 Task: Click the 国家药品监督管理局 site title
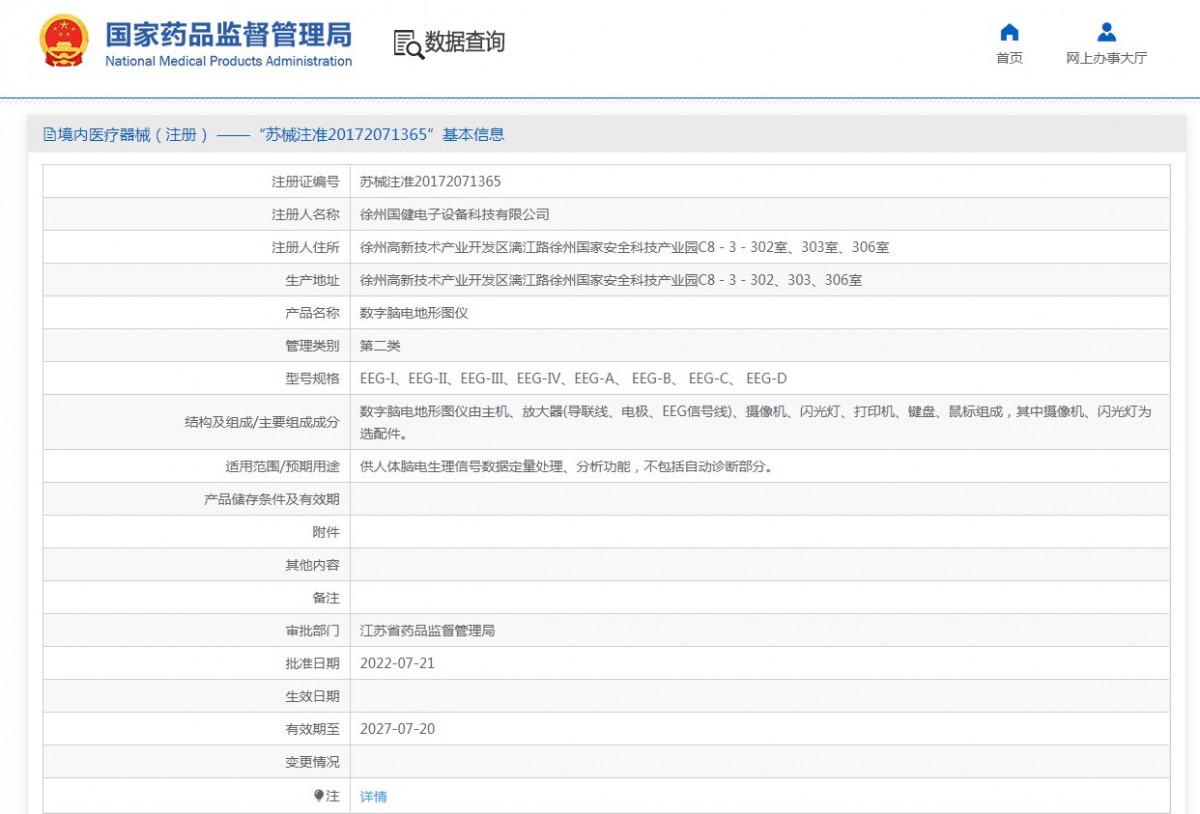tap(229, 34)
